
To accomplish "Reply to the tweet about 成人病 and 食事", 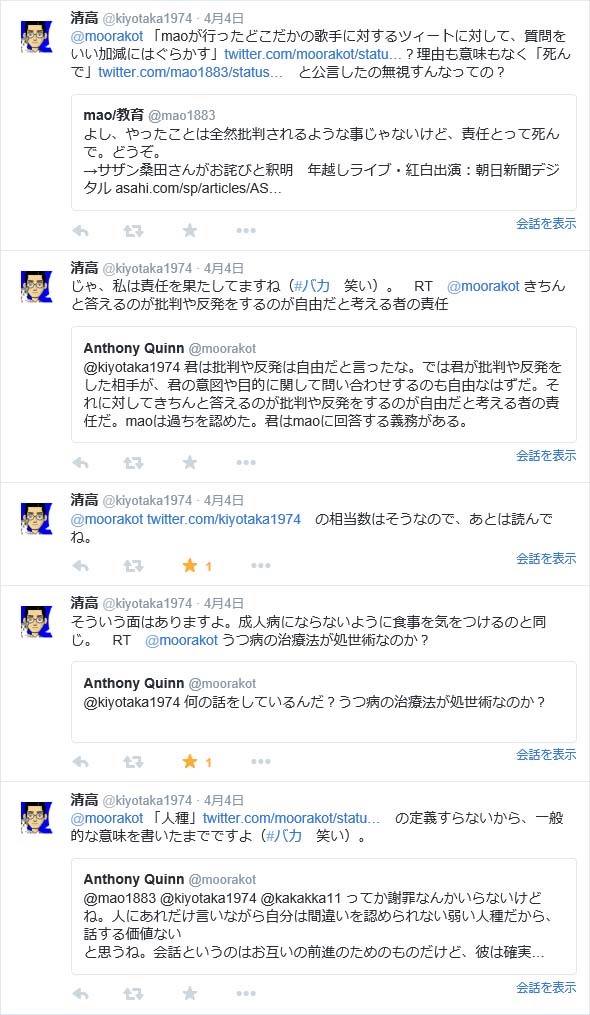I will click(80, 761).
